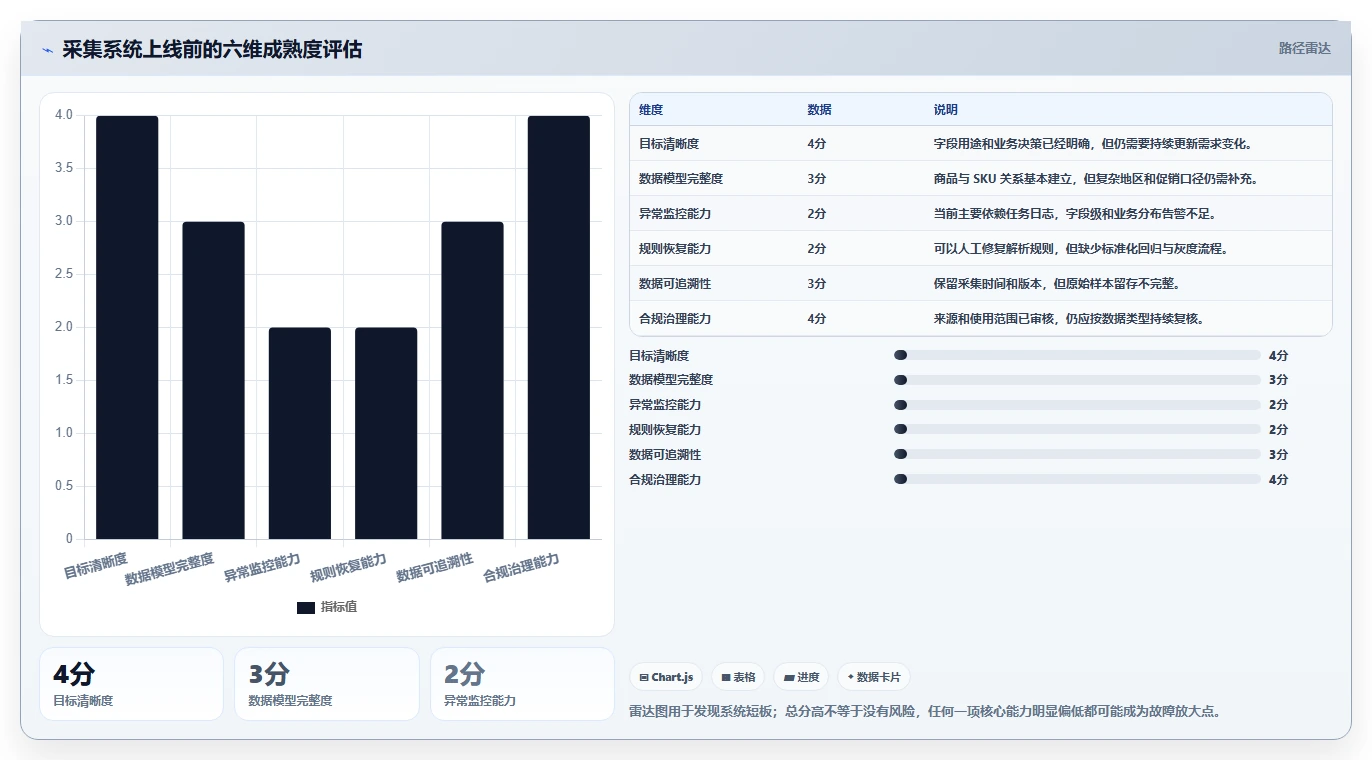Click the description starting 可以人工修复解析规则
Image resolution: width=1372 pixels, height=760 pixels.
tap(1081, 248)
